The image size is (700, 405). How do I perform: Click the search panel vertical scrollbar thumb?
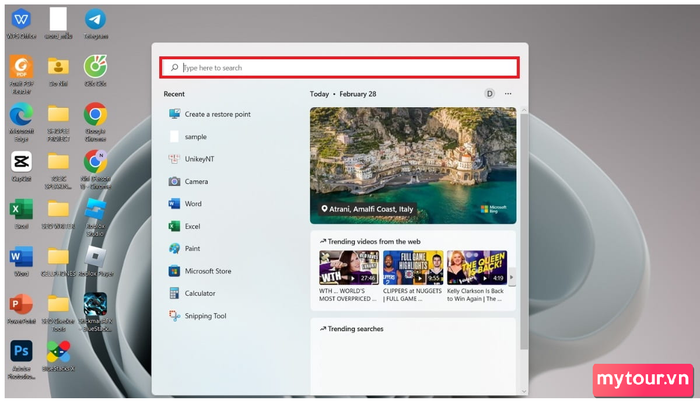click(x=524, y=231)
